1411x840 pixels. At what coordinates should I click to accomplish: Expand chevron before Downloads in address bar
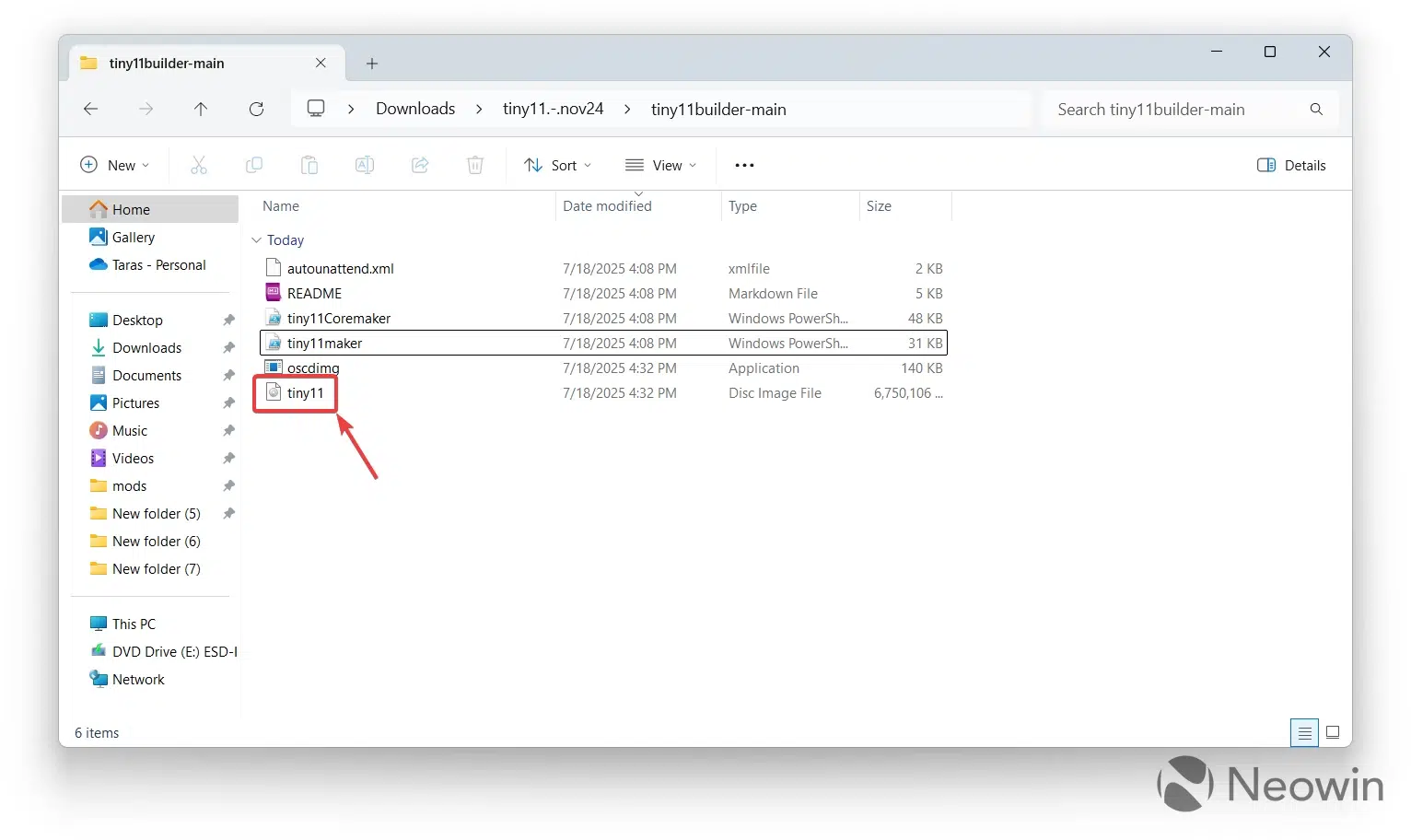pos(351,109)
